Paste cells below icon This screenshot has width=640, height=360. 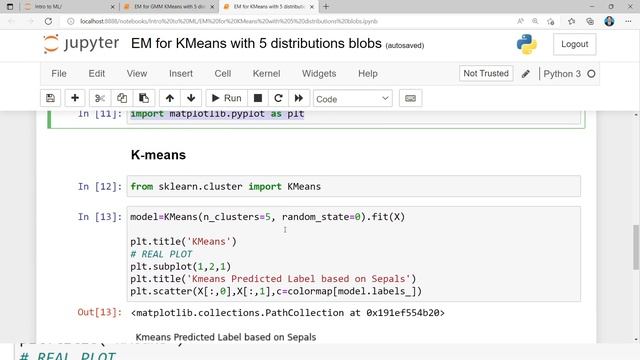pos(144,98)
